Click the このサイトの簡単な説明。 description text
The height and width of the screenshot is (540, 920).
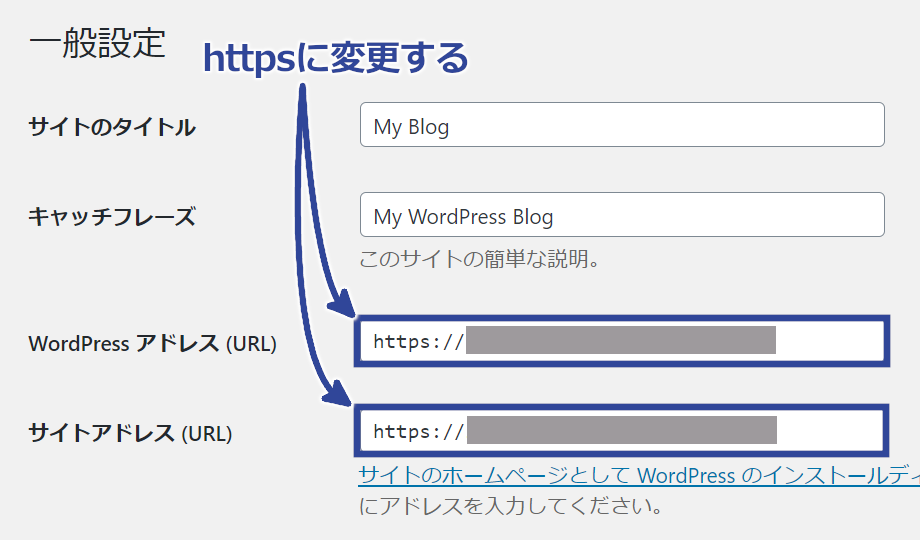[479, 258]
